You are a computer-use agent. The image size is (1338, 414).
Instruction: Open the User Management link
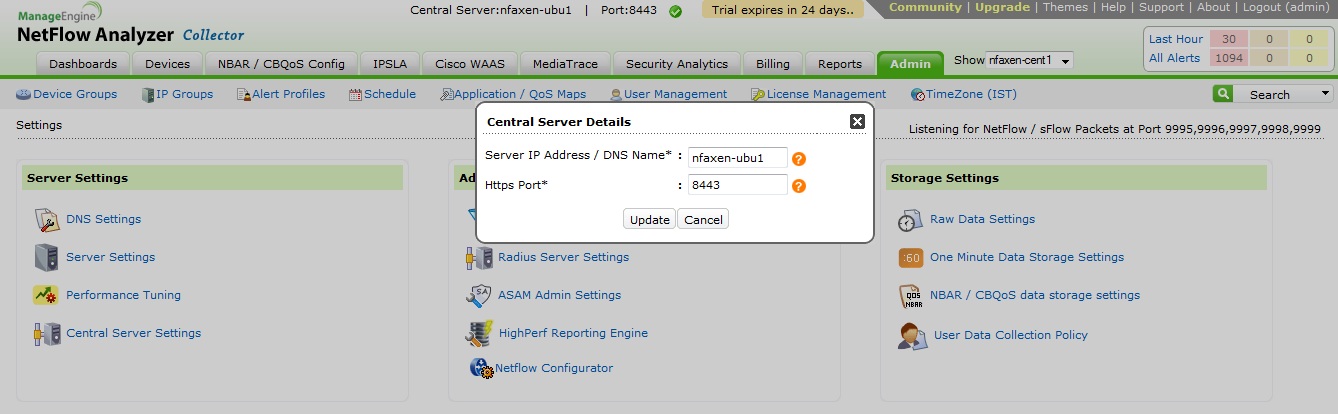point(675,94)
